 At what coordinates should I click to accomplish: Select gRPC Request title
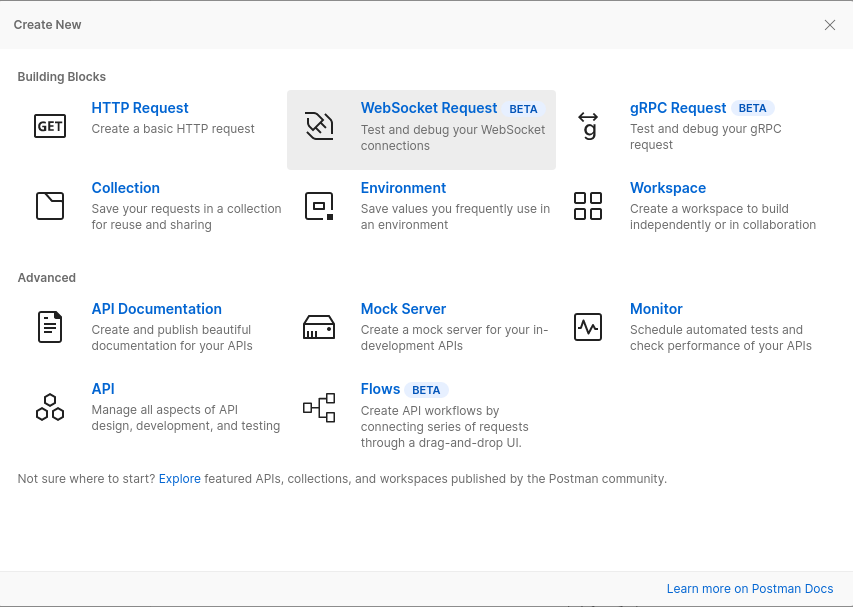(x=678, y=108)
